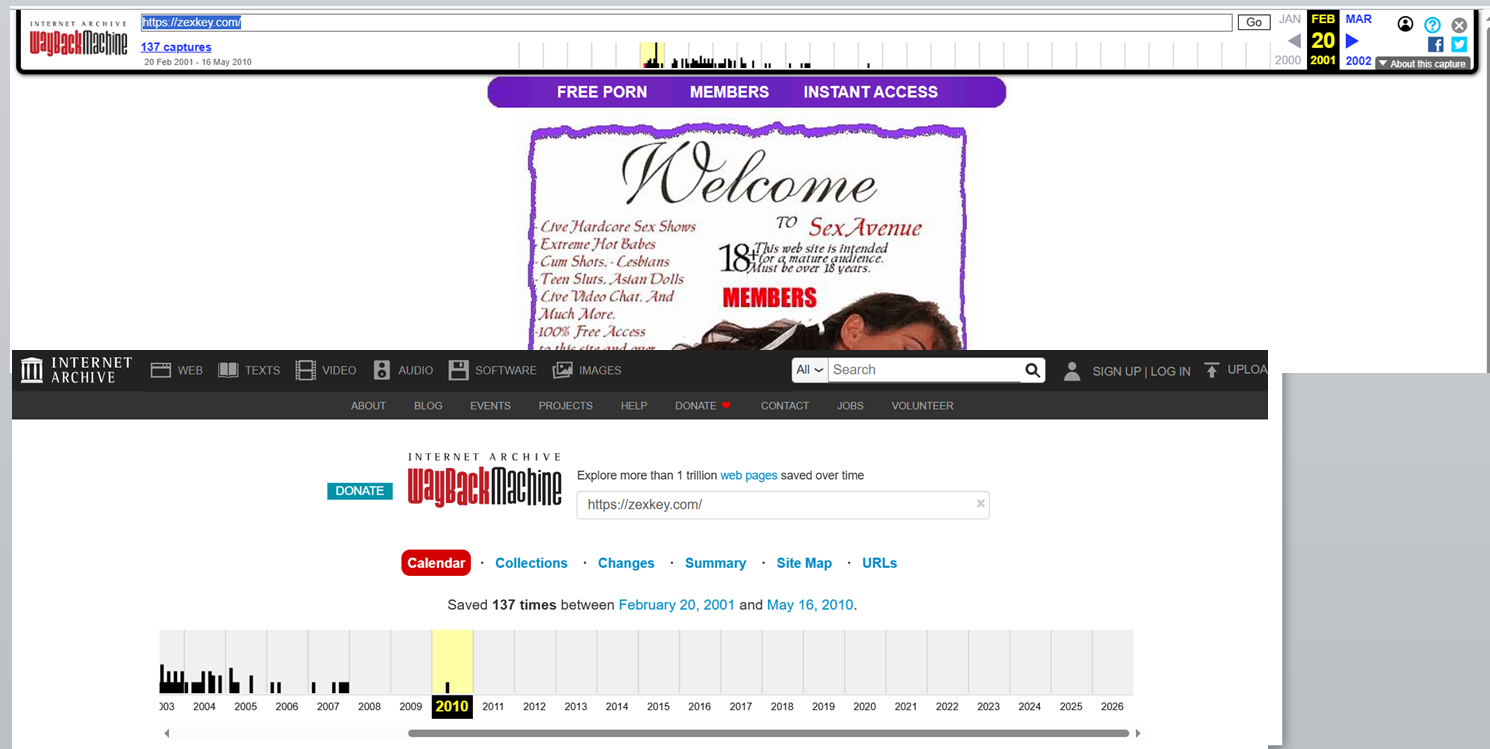The width and height of the screenshot is (1490, 749).
Task: Close the Wayback capture toolbar with the X icon
Action: [1459, 25]
